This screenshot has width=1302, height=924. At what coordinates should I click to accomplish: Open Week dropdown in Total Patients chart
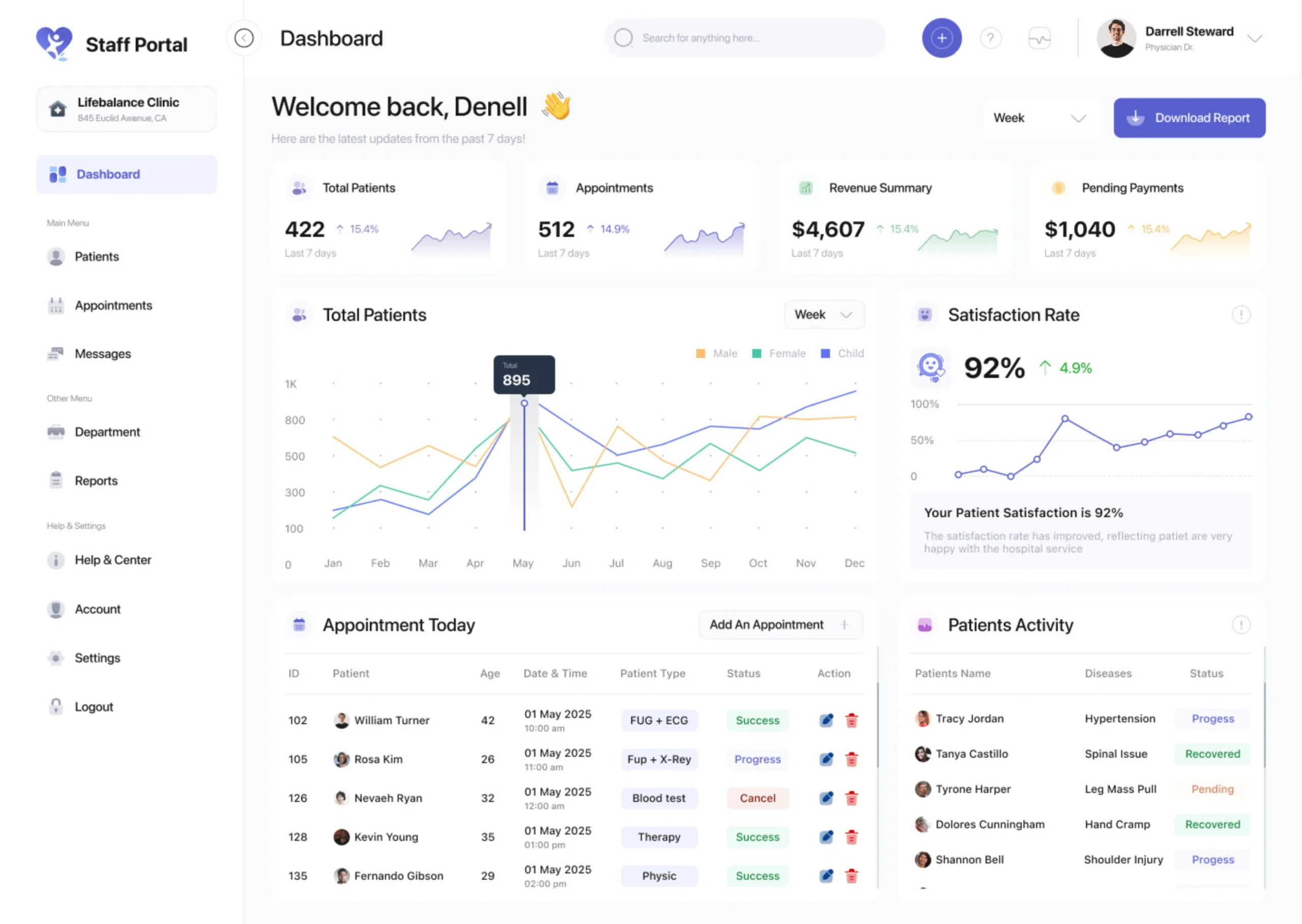click(823, 315)
